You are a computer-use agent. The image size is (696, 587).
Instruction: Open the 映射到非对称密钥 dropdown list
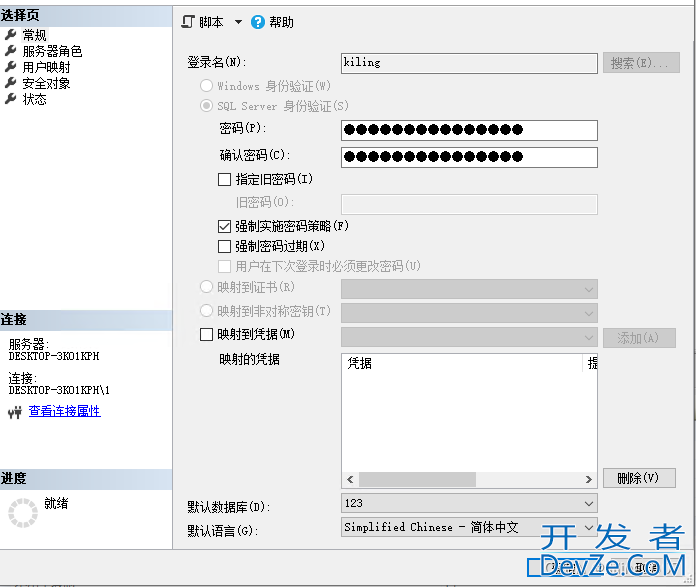(x=469, y=313)
